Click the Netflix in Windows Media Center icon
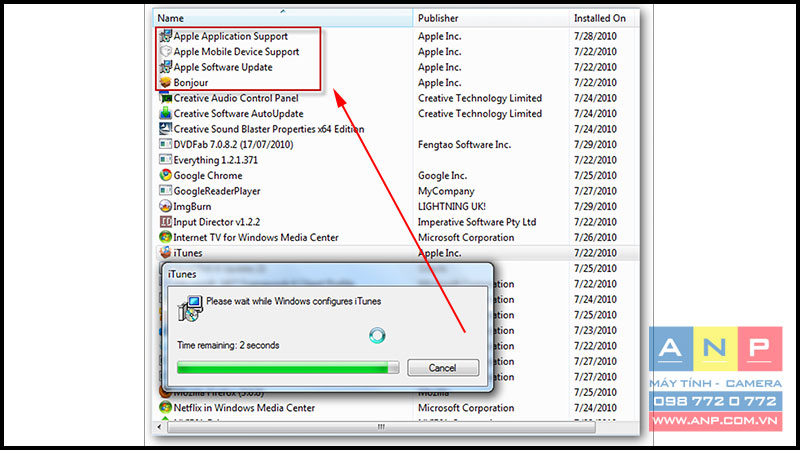 (165, 407)
